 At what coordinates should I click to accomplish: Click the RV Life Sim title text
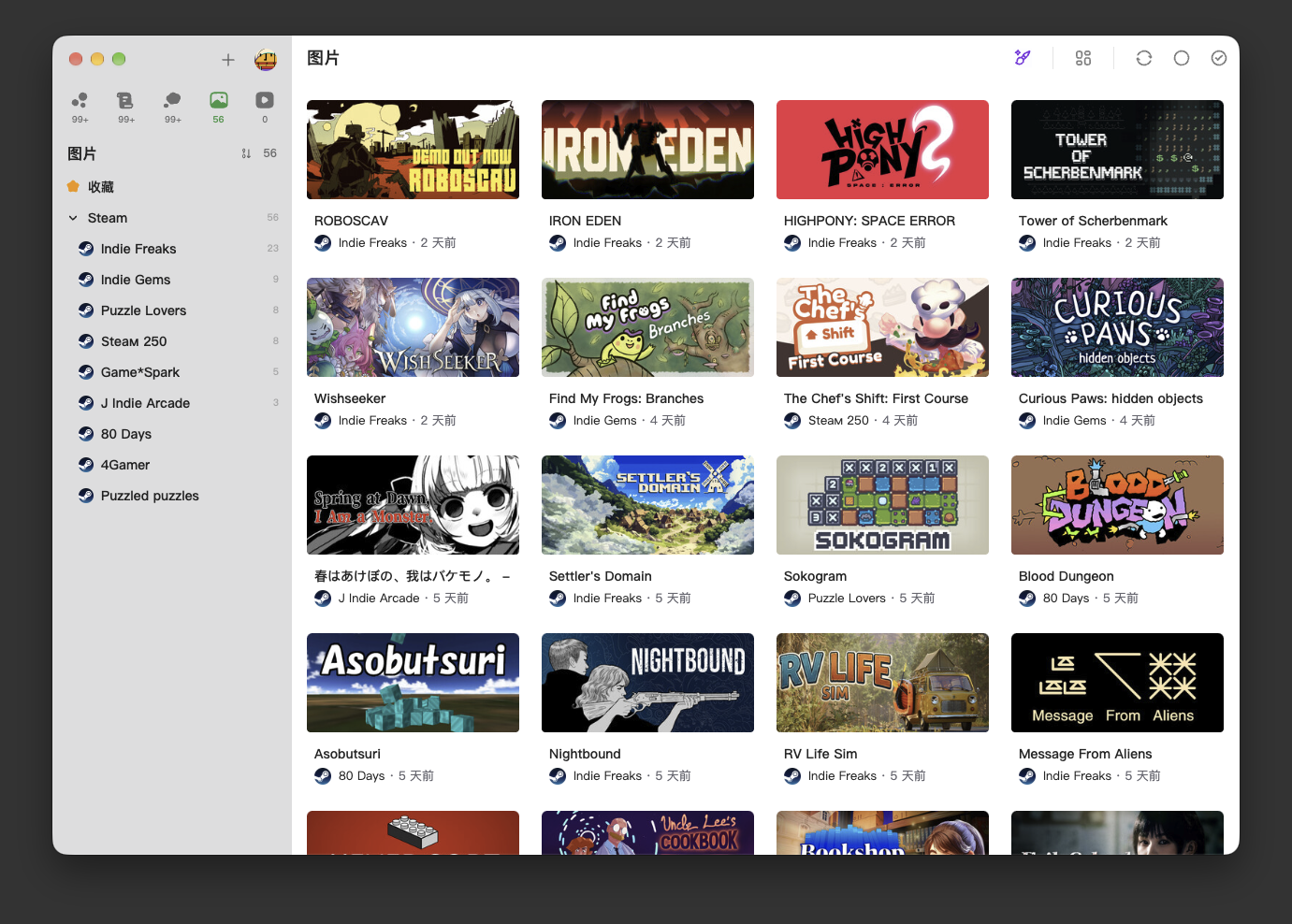(820, 754)
